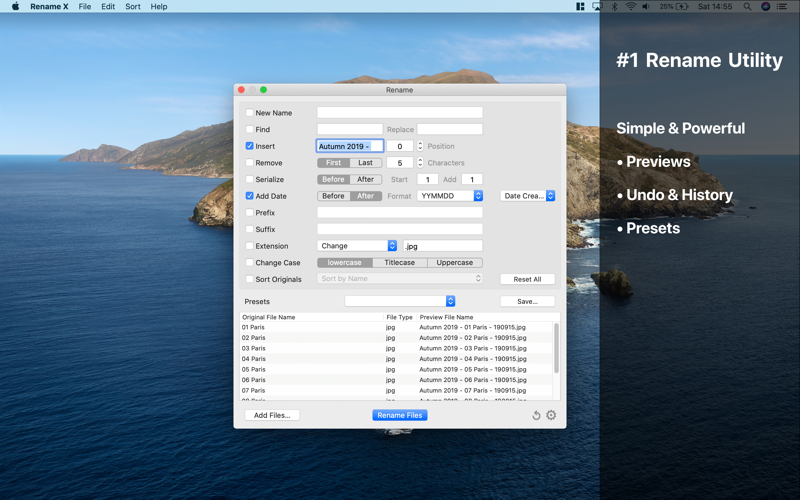This screenshot has height=500, width=800.
Task: Open the Apple menu
Action: (x=15, y=7)
